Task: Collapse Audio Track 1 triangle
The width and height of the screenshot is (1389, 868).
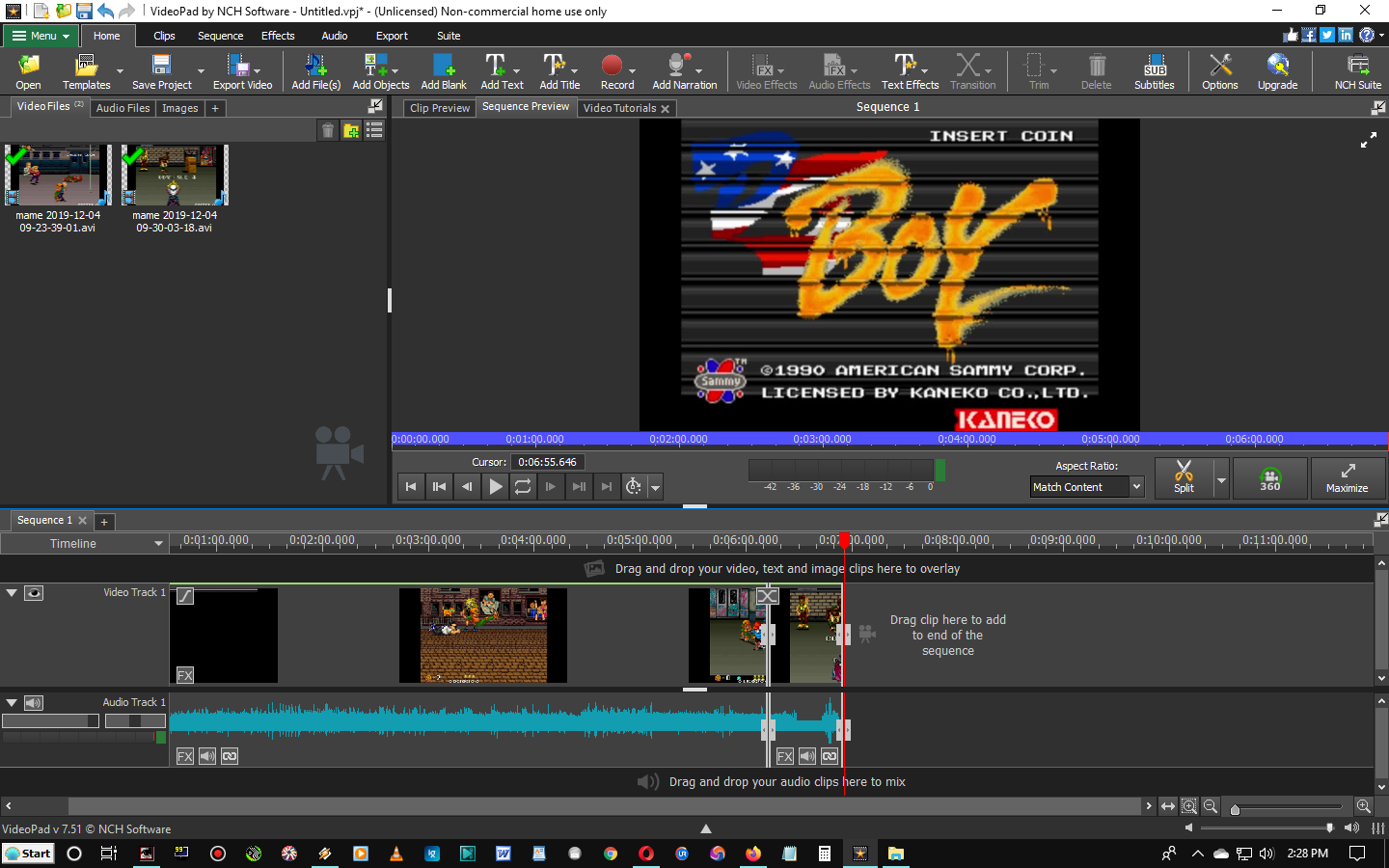Action: click(x=12, y=703)
